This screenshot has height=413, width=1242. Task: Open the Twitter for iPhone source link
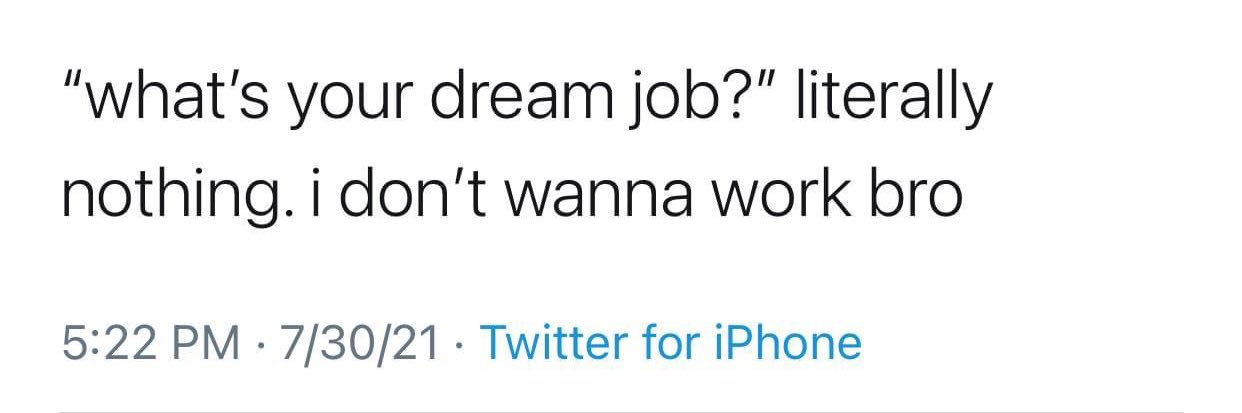(x=671, y=343)
